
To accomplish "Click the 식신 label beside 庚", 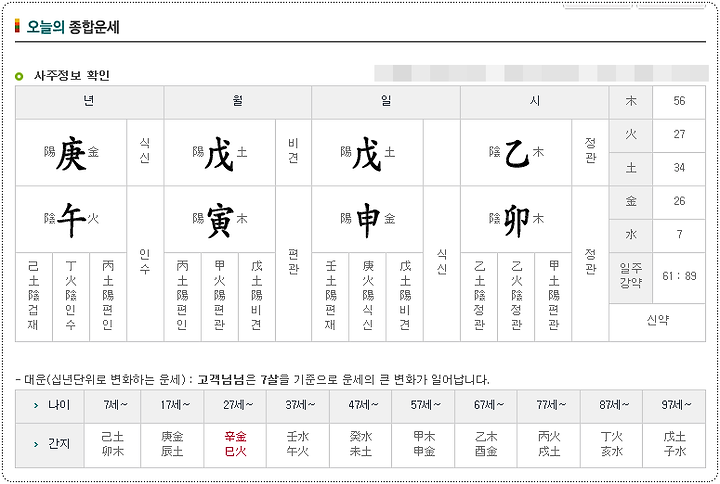I will 145,151.
